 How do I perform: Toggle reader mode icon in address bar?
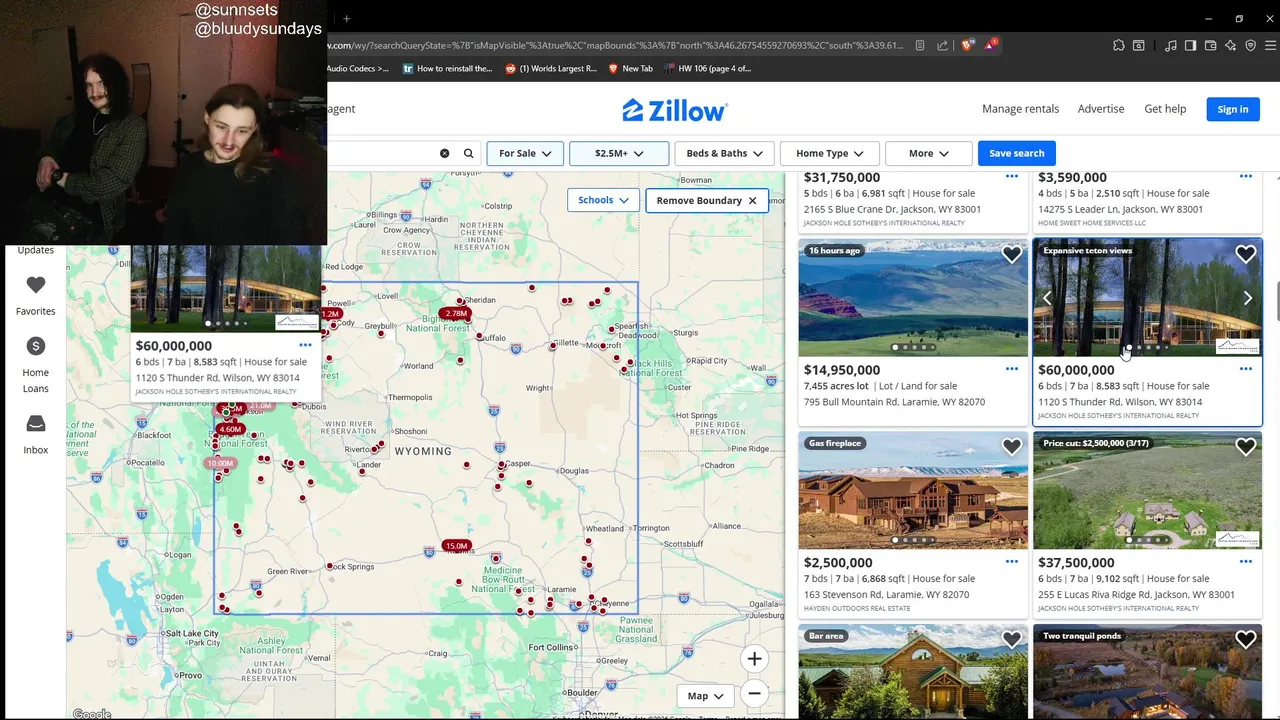coord(919,45)
